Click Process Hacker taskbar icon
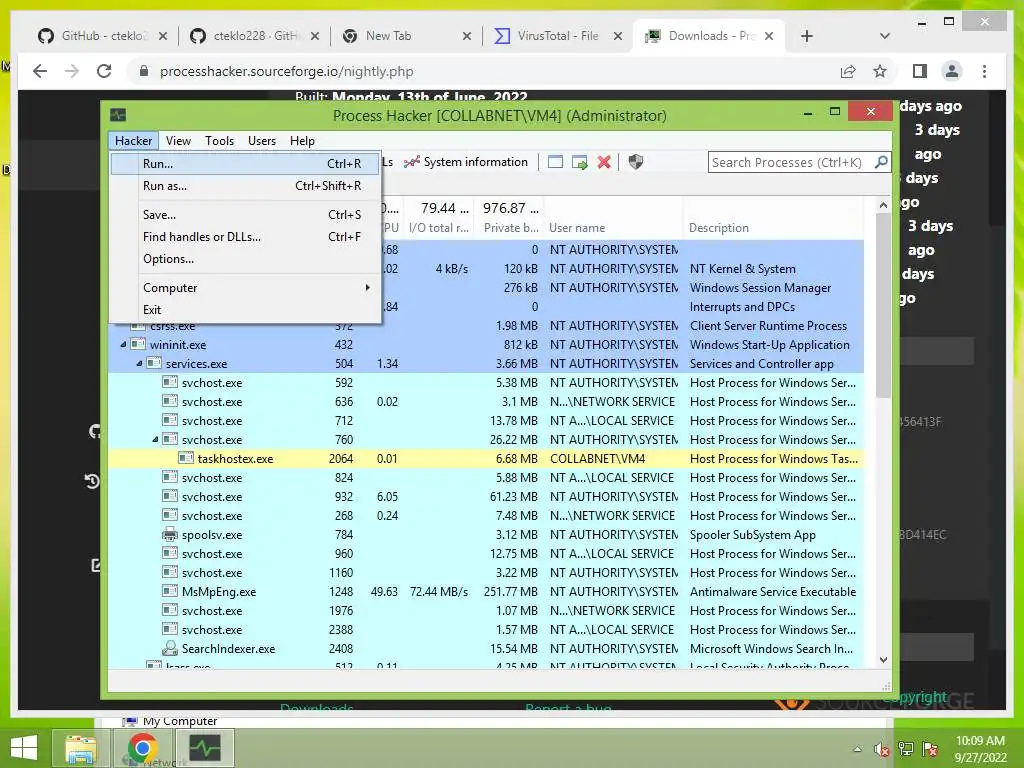1024x768 pixels. coord(204,748)
